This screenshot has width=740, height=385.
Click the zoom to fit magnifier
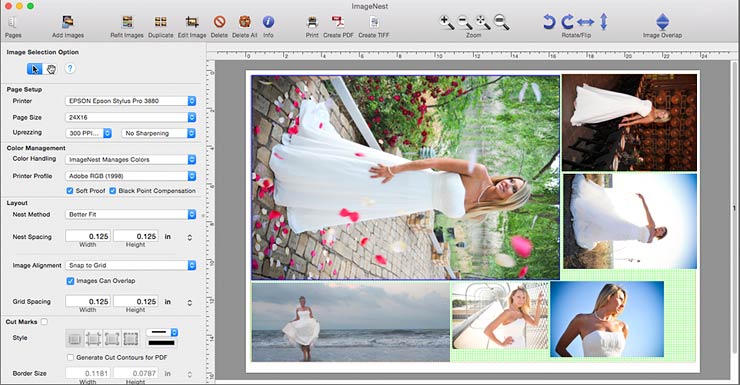pyautogui.click(x=483, y=22)
